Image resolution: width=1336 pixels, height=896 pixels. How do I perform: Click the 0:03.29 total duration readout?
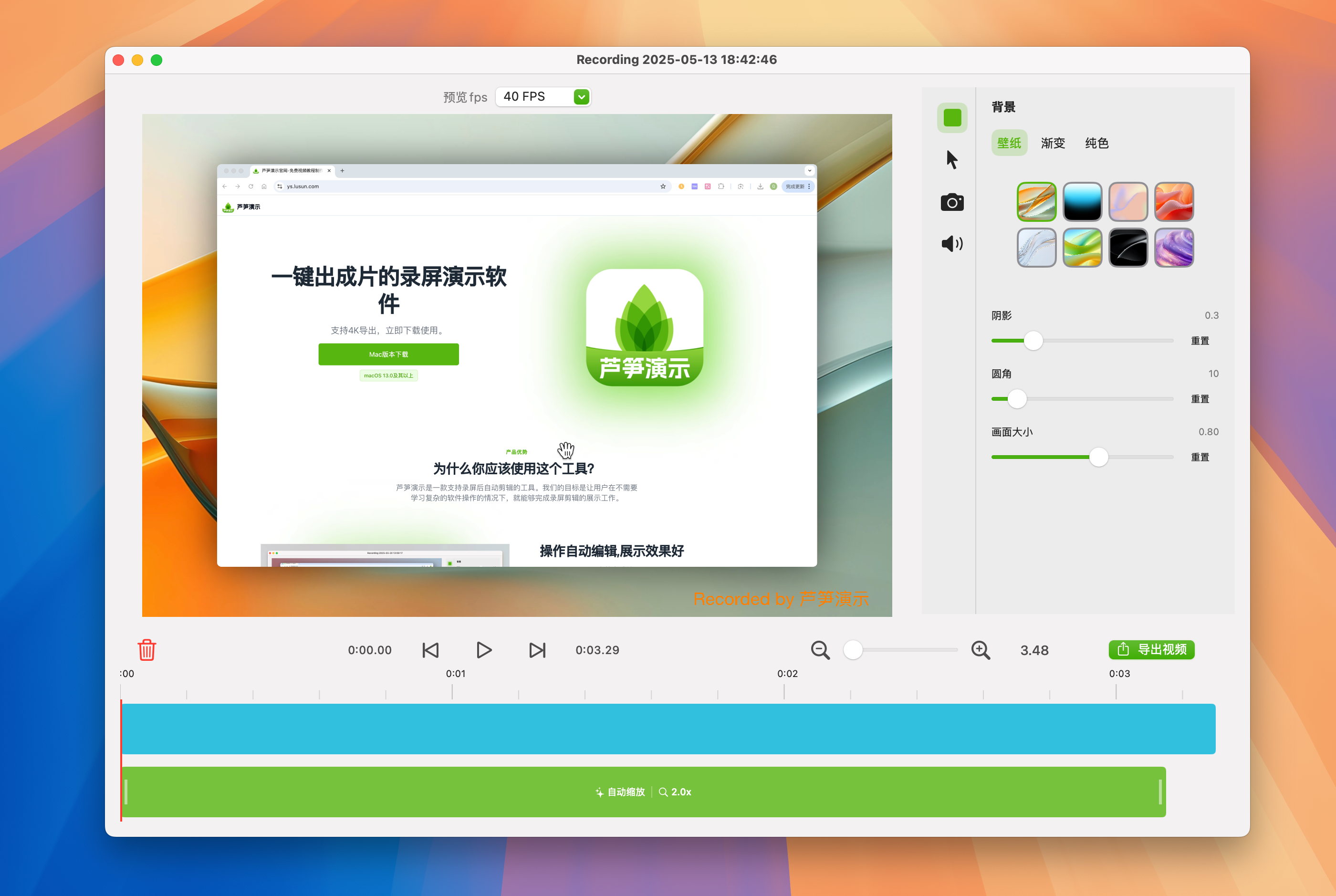(597, 650)
